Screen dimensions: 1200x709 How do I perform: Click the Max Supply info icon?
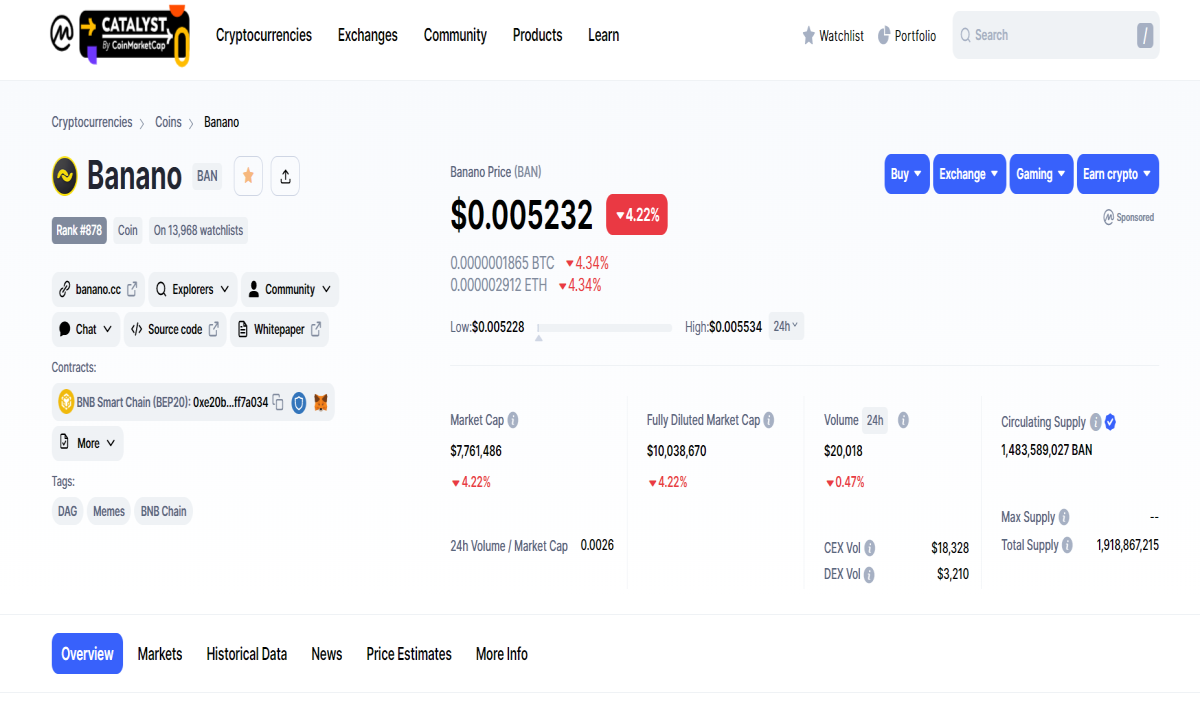pos(1064,517)
